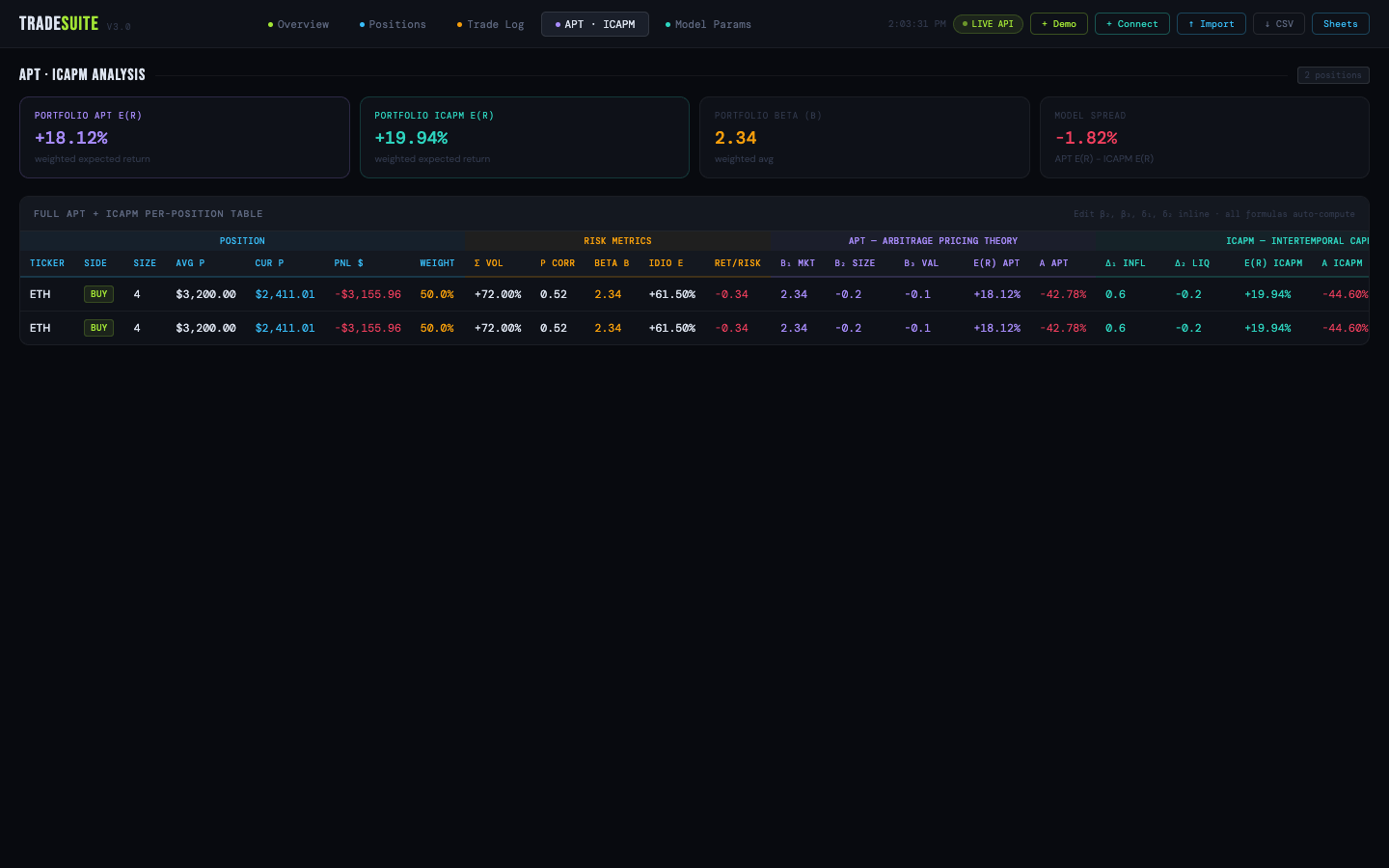Click the RISK METRICS group header
Image resolution: width=1389 pixels, height=868 pixels.
(x=617, y=241)
